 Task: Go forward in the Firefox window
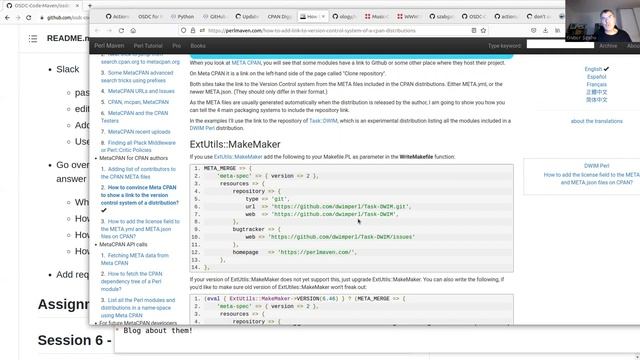point(109,31)
